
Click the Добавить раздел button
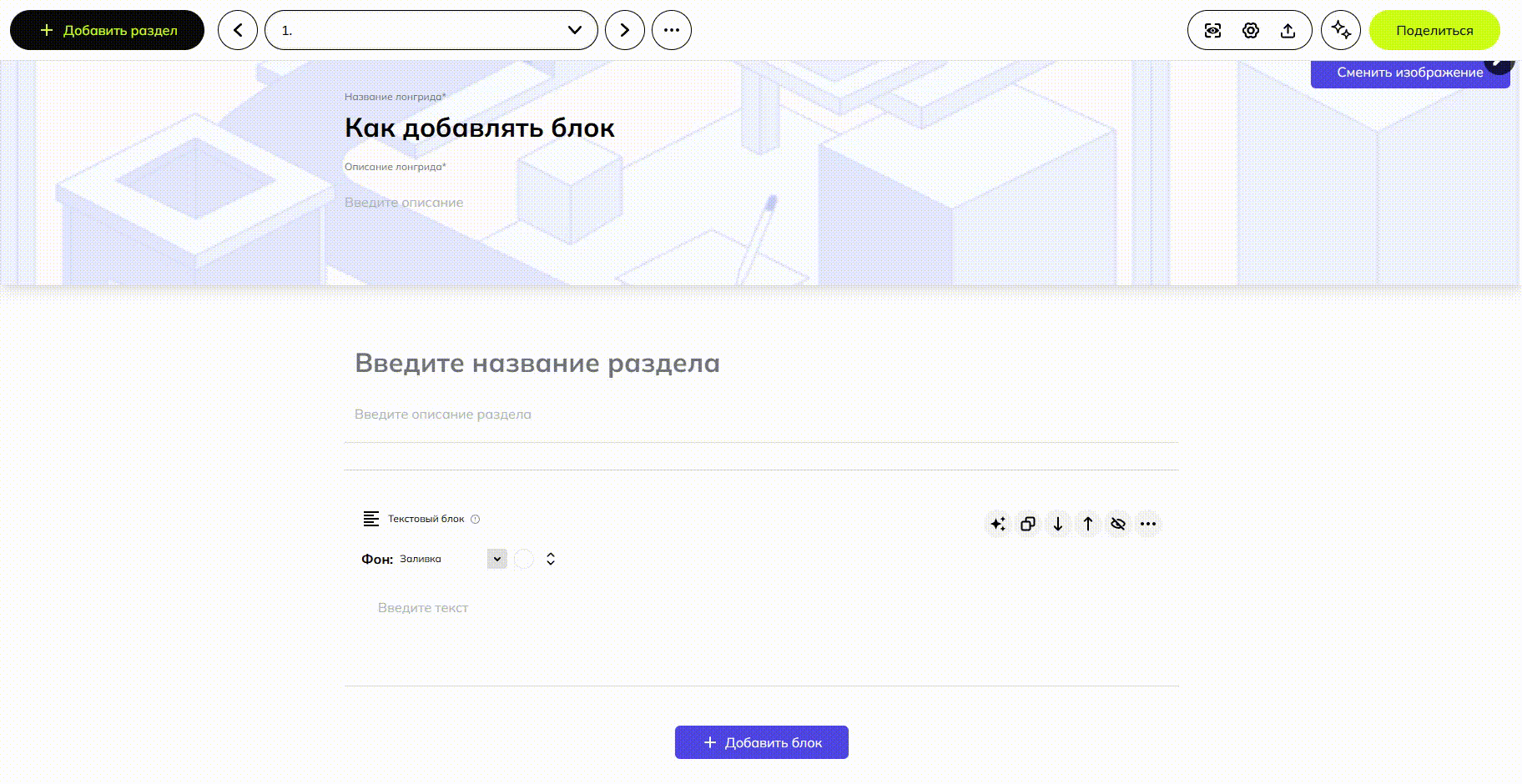107,30
